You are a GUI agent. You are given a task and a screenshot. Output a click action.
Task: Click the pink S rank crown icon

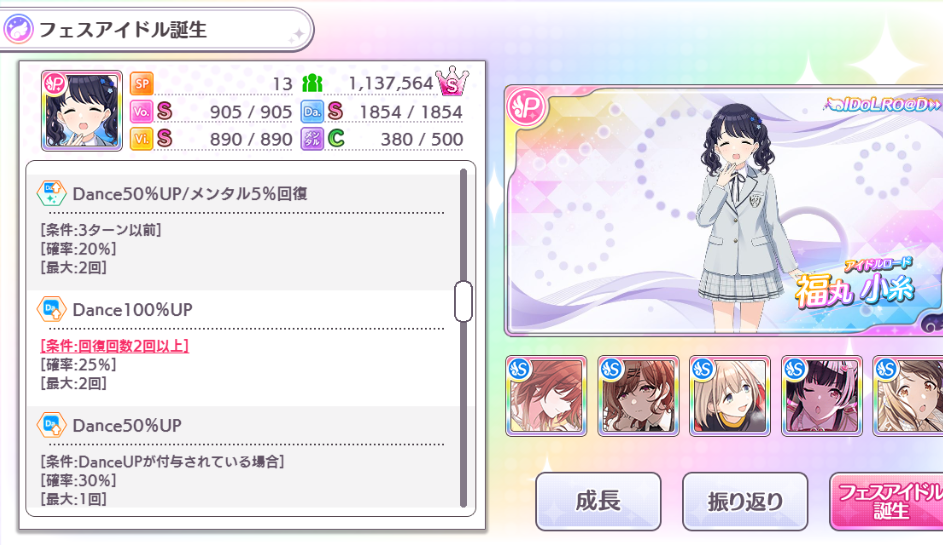click(452, 82)
